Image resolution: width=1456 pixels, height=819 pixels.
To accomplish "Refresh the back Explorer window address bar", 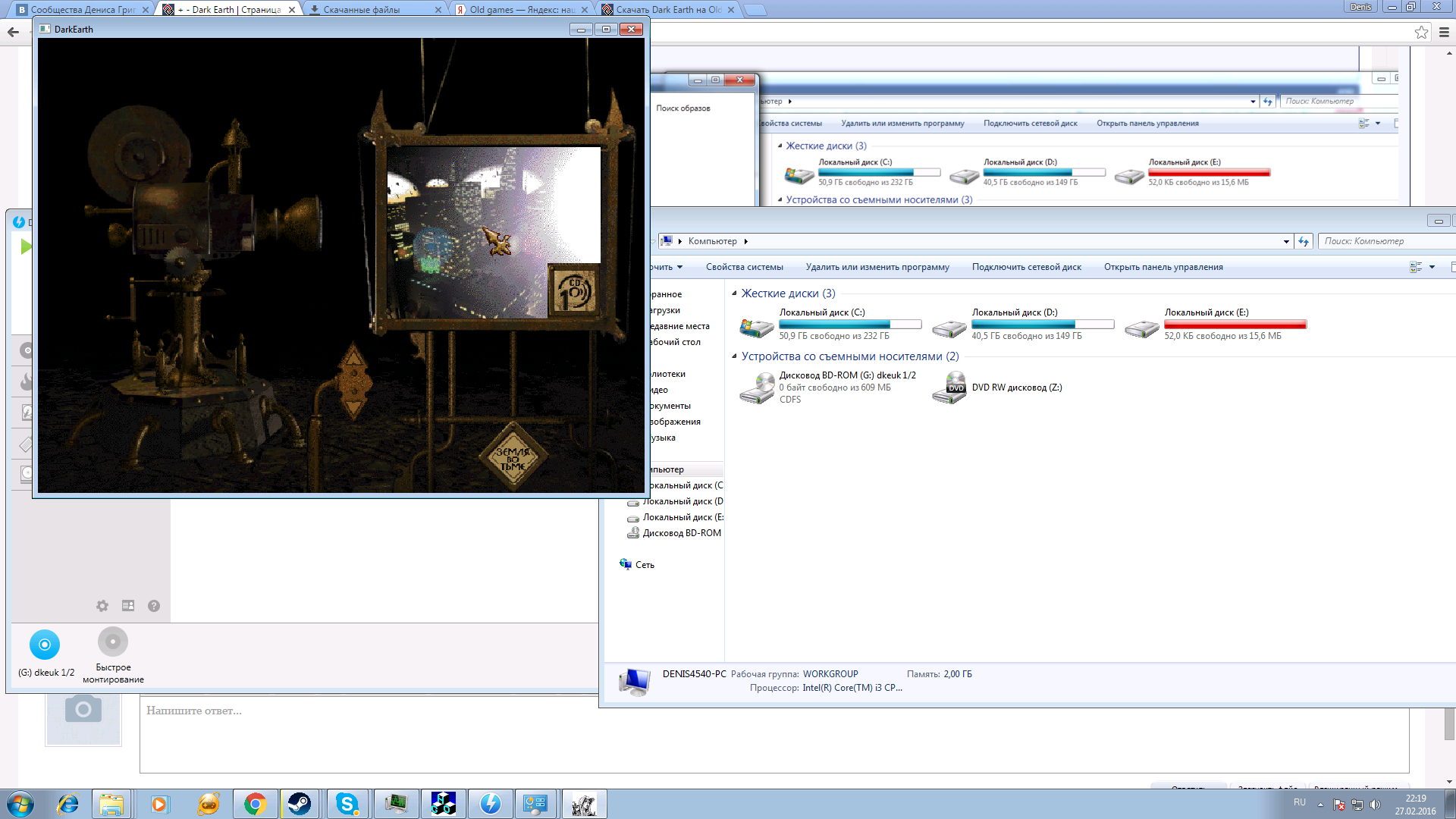I will pyautogui.click(x=1268, y=101).
